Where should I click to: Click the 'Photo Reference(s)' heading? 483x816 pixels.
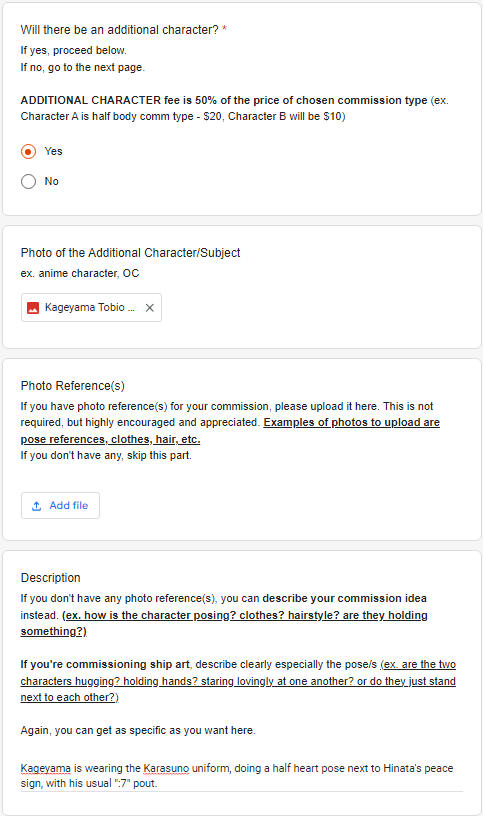pos(73,386)
